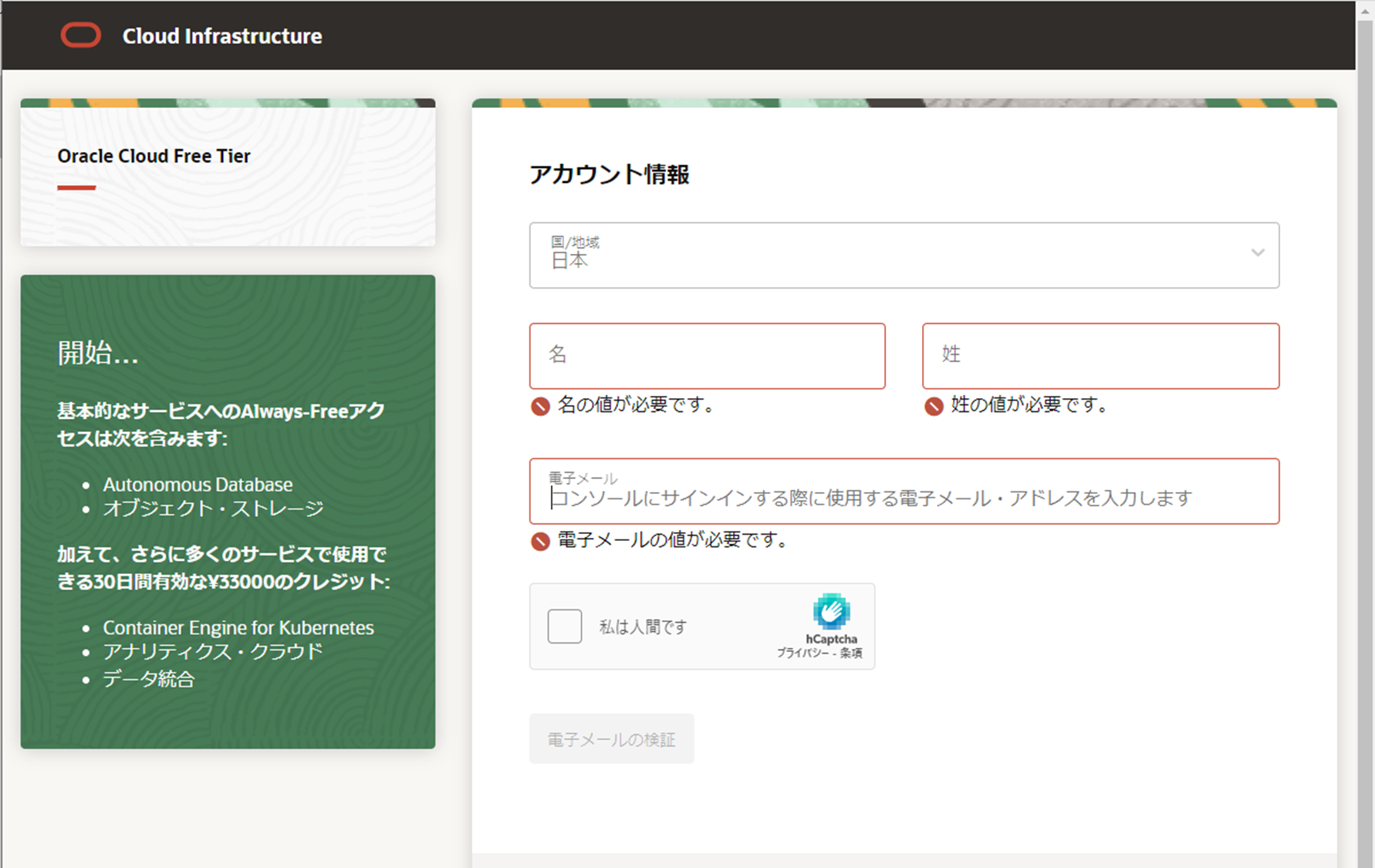The width and height of the screenshot is (1375, 868).
Task: Focus the 名 first name field
Action: click(x=707, y=356)
